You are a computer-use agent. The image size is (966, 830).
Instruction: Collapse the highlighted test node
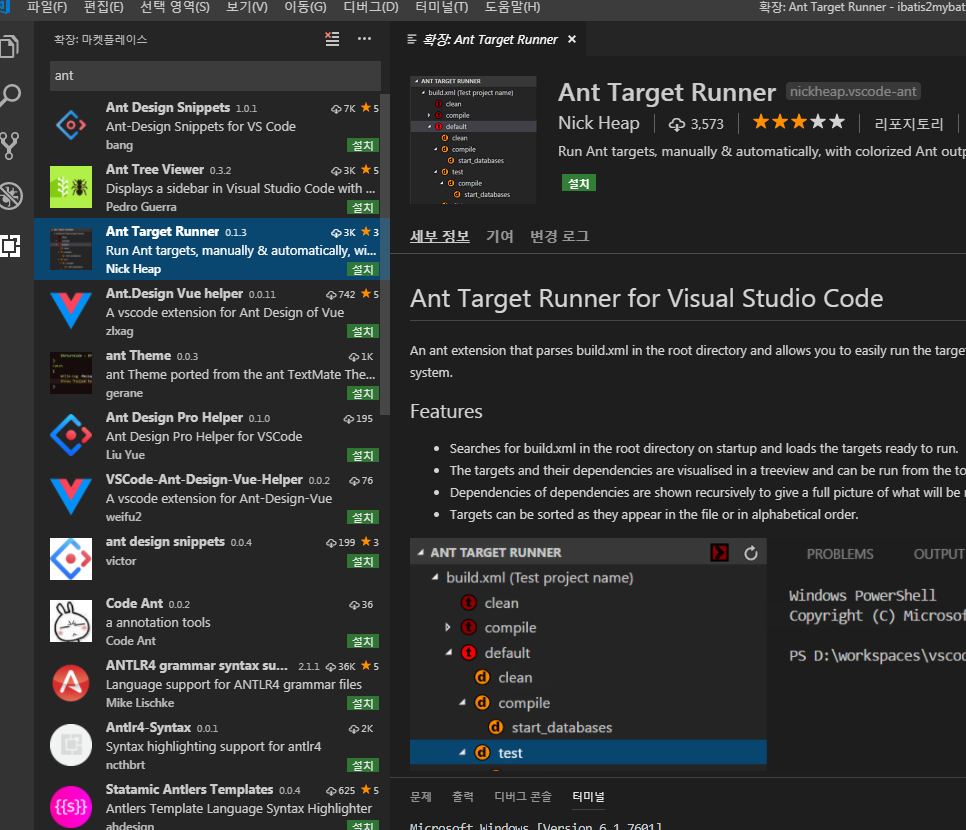pos(461,752)
